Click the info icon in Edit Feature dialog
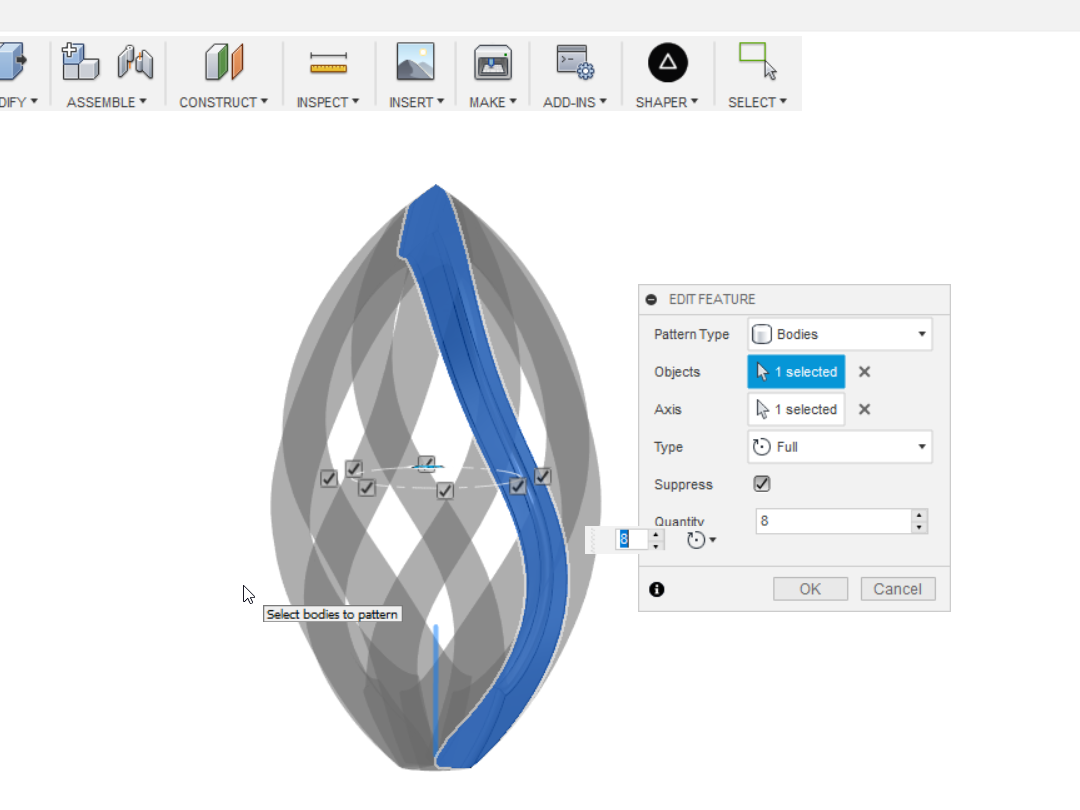1080x810 pixels. tap(657, 589)
